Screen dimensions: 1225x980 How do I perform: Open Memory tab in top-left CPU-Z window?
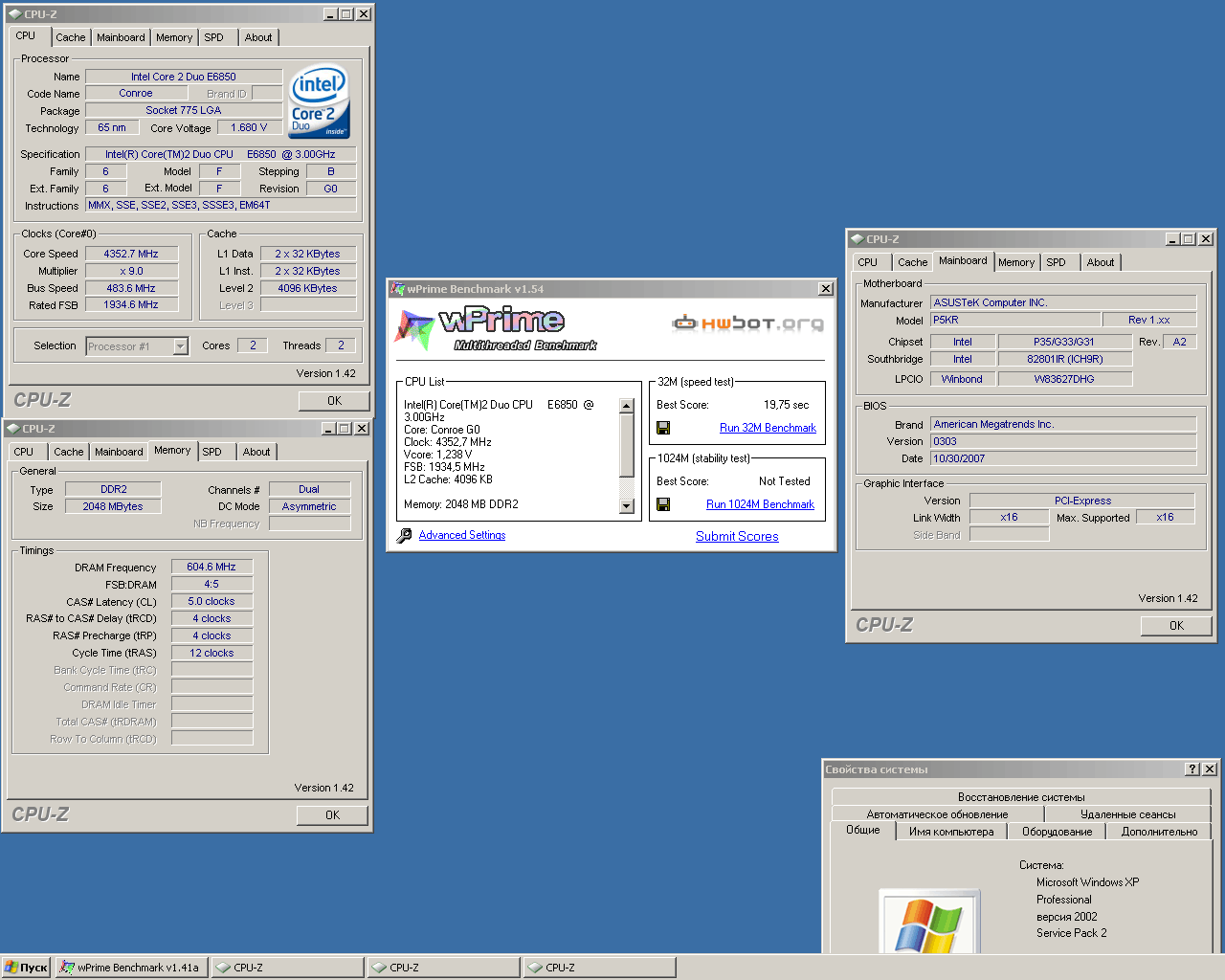click(174, 37)
